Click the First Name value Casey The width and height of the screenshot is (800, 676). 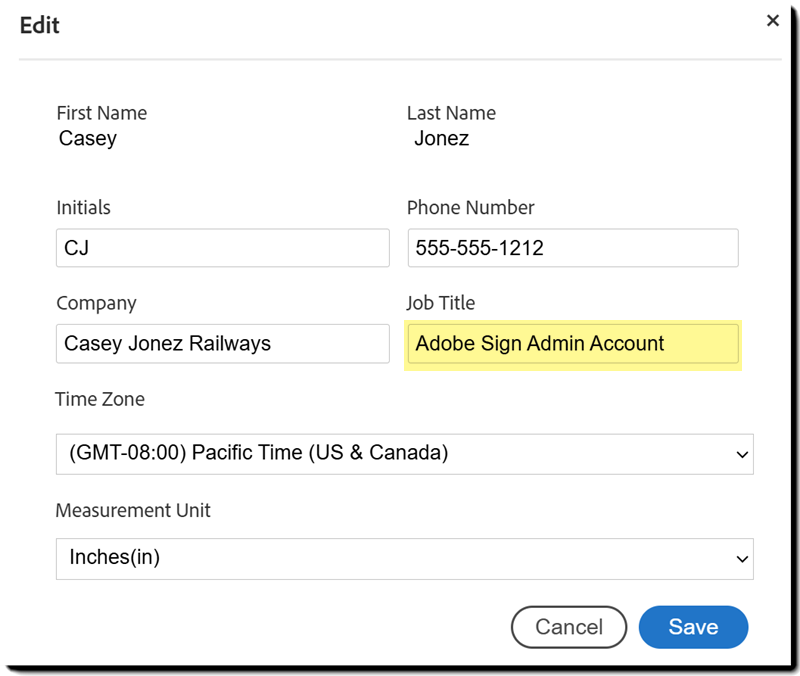(88, 139)
